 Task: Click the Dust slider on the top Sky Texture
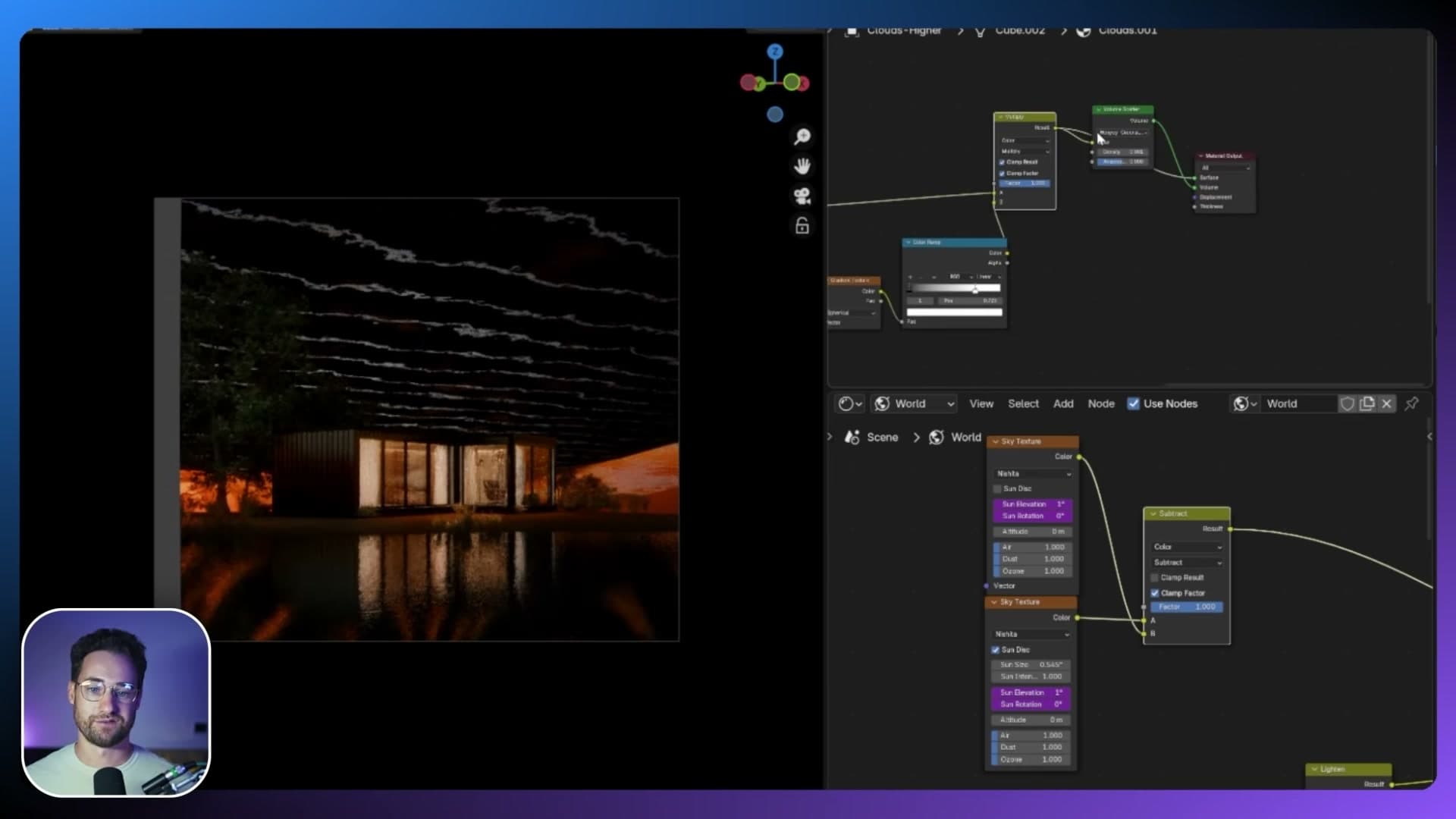tap(1033, 559)
